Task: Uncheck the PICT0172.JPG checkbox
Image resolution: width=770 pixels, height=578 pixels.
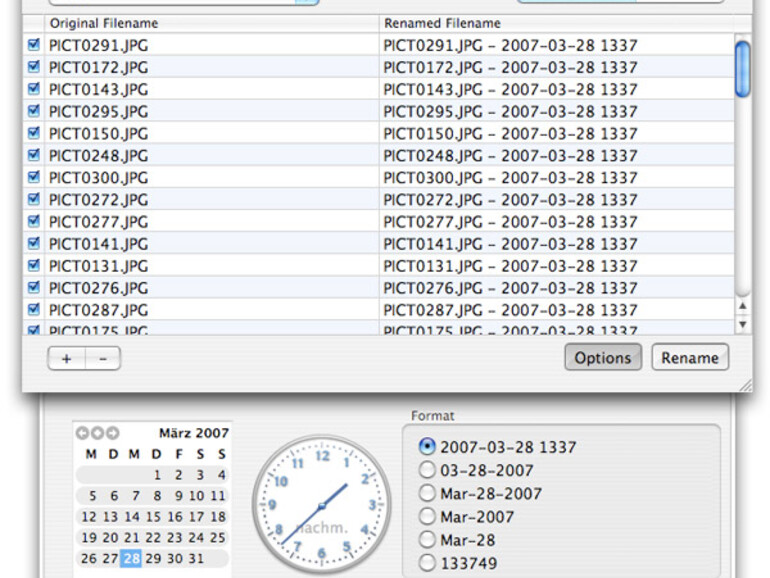Action: (x=33, y=66)
